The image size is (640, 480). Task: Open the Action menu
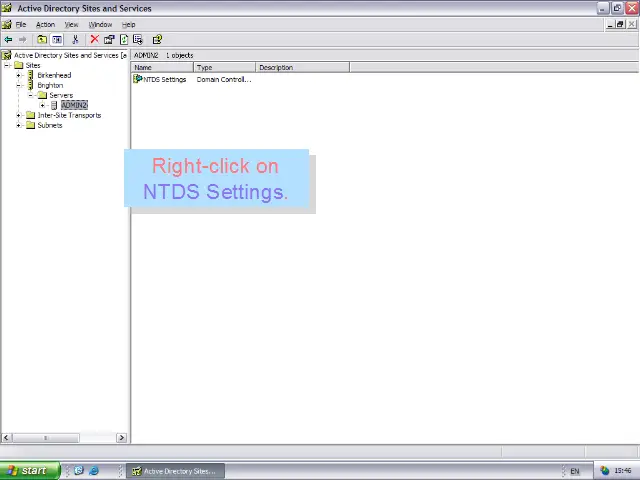(x=45, y=24)
